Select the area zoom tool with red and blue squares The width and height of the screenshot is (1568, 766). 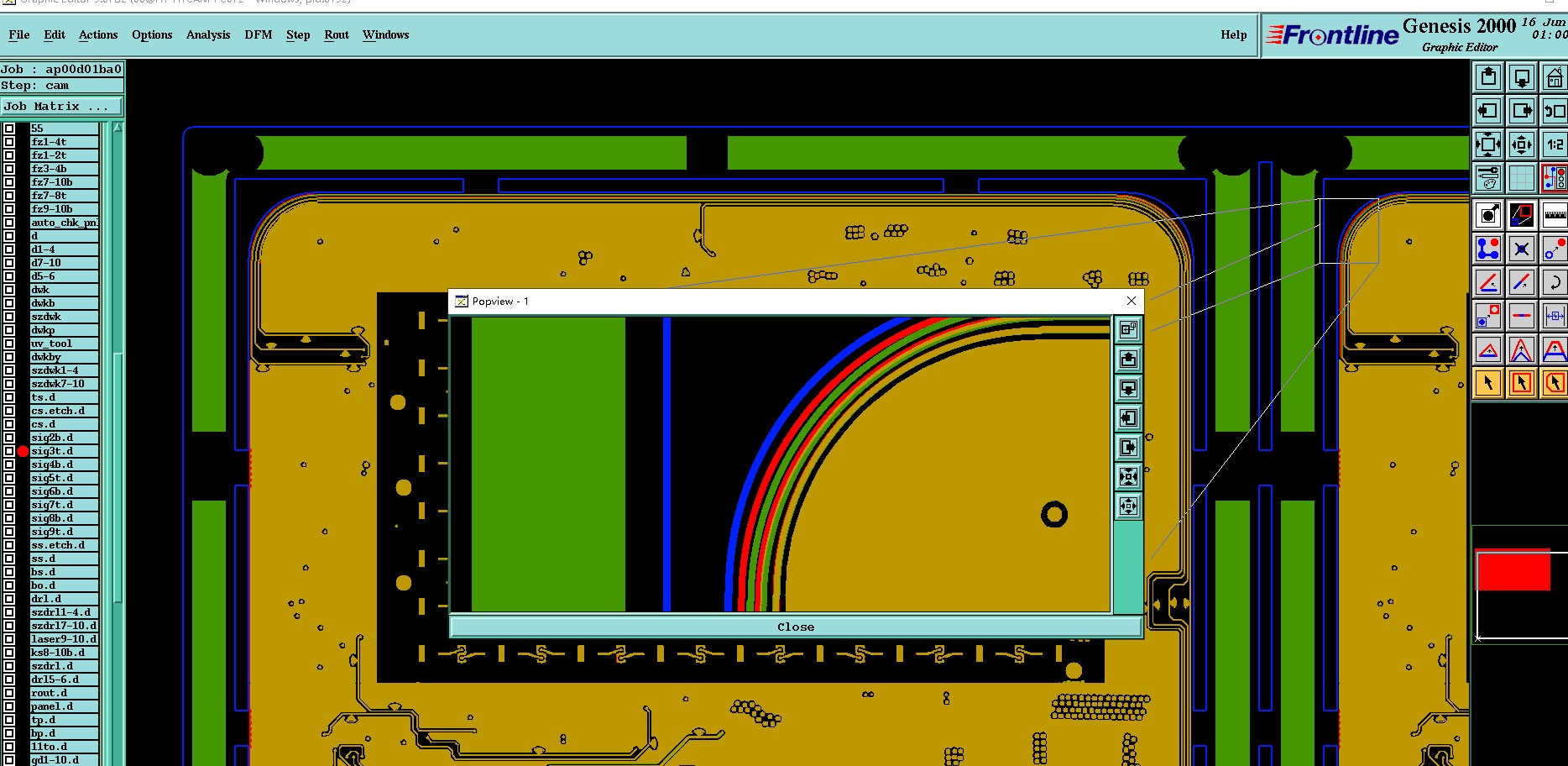[1522, 215]
